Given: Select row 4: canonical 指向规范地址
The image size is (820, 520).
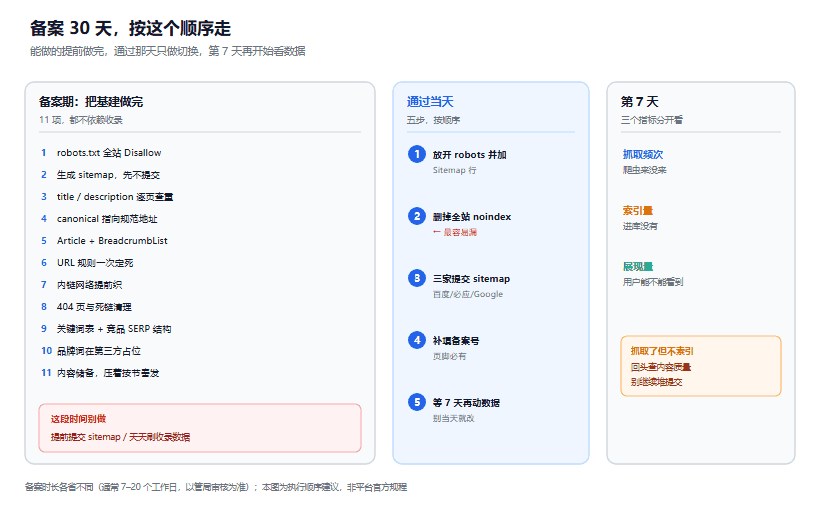Looking at the screenshot, I should pos(99,219).
